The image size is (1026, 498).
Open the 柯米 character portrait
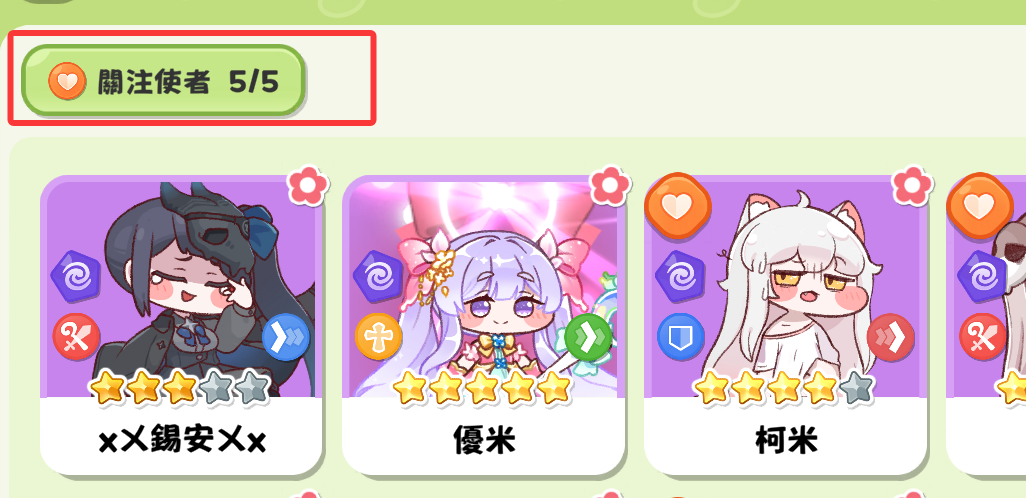786,288
